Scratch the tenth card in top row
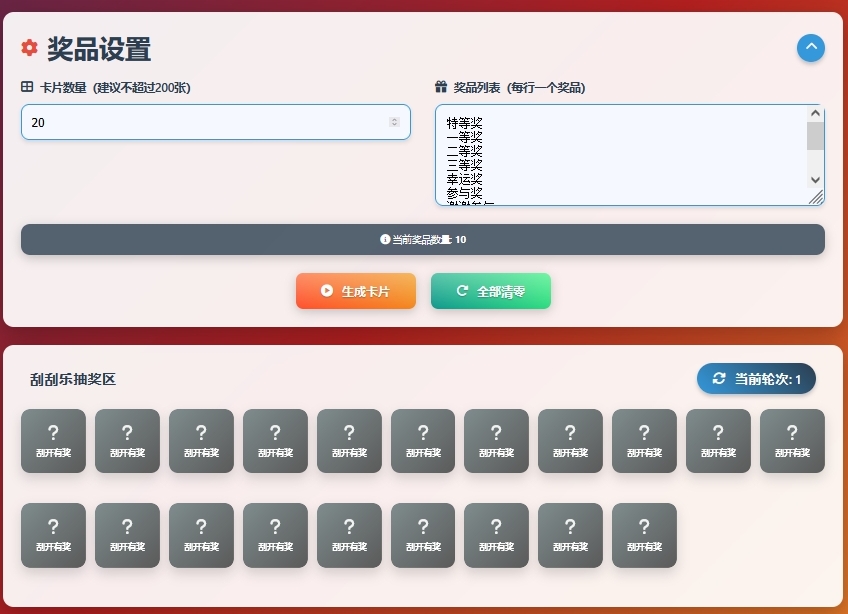Image resolution: width=848 pixels, height=614 pixels. coord(719,441)
